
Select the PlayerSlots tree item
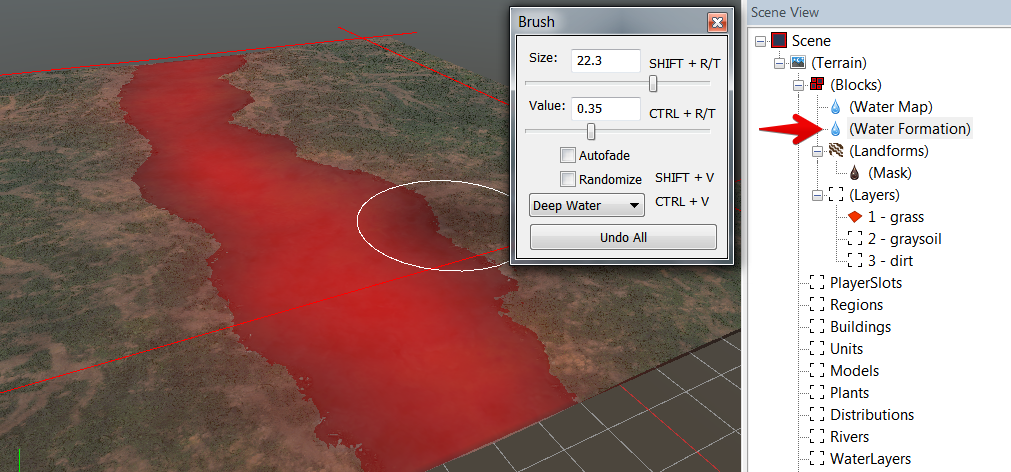pyautogui.click(x=866, y=282)
